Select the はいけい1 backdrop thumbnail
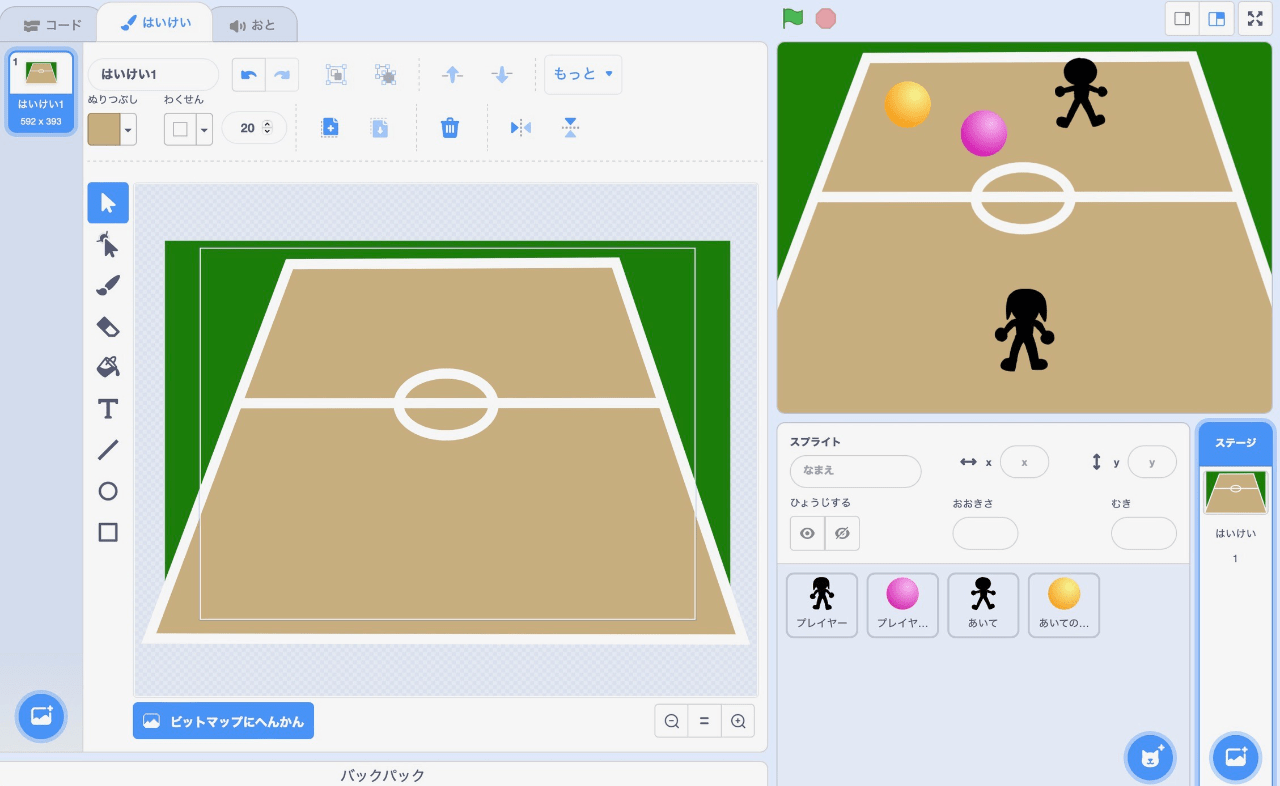This screenshot has height=786, width=1280. pyautogui.click(x=41, y=92)
